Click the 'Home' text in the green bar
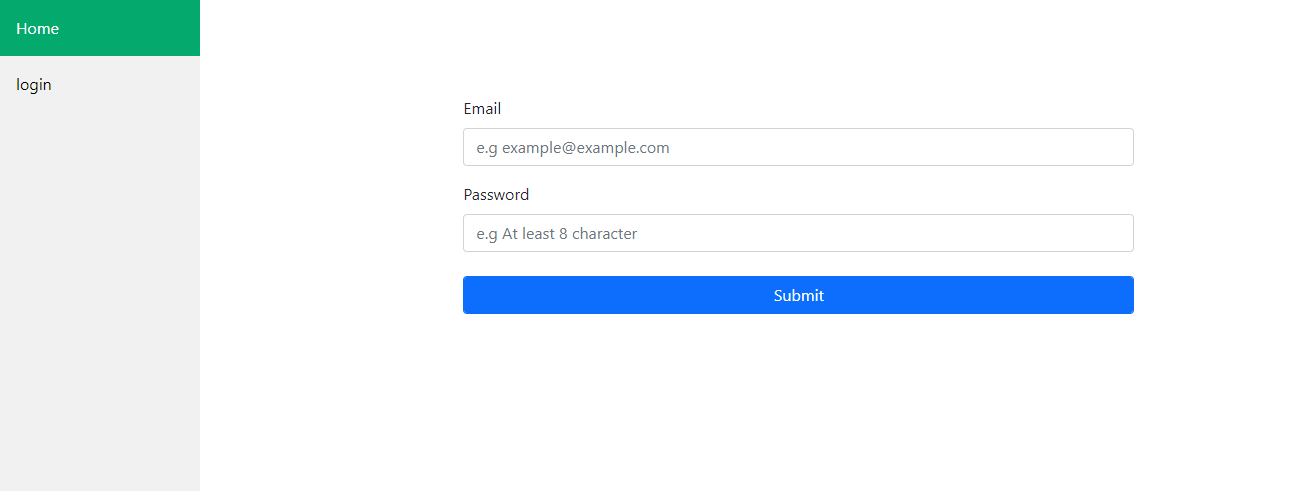1307x491 pixels. tap(37, 28)
